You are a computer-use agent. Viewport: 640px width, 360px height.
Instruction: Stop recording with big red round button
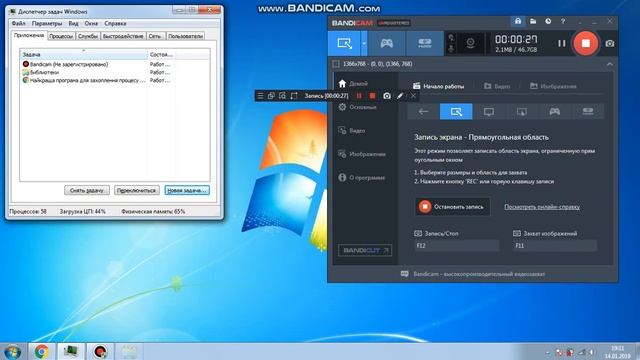585,43
